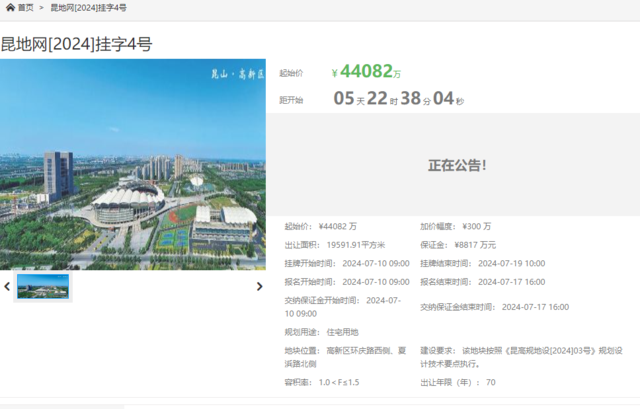Click the large Kunshan aerial photo
Viewport: 640px width, 409px height.
[x=133, y=165]
